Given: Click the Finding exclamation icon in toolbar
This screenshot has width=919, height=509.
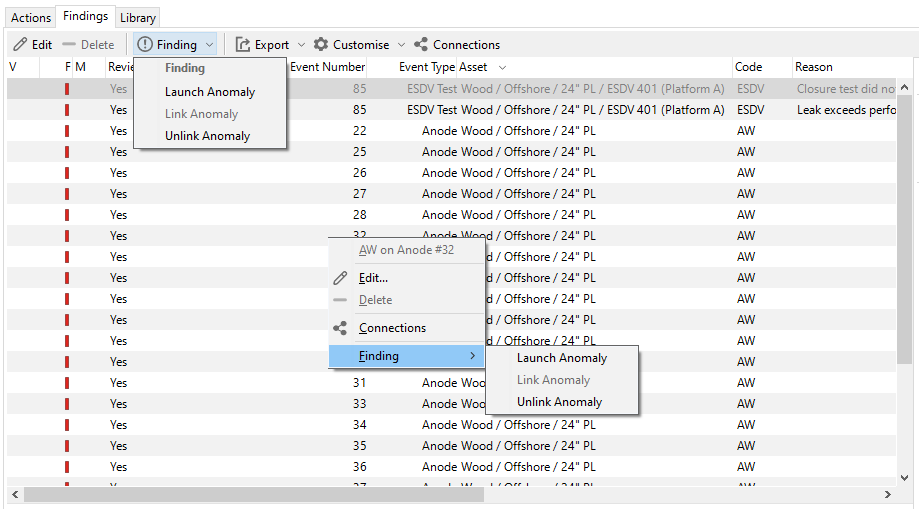Looking at the screenshot, I should 145,45.
